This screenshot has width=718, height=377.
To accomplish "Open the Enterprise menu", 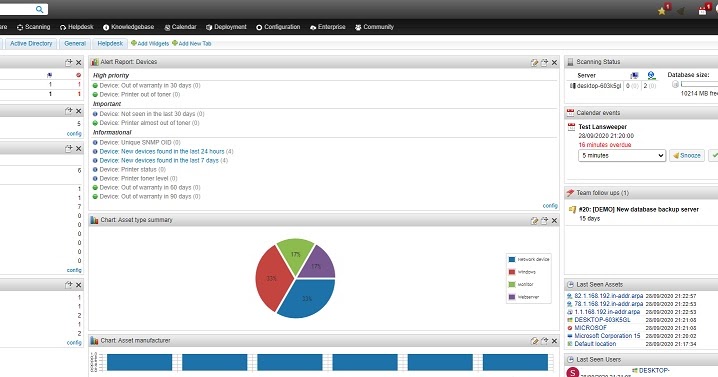I will [327, 27].
